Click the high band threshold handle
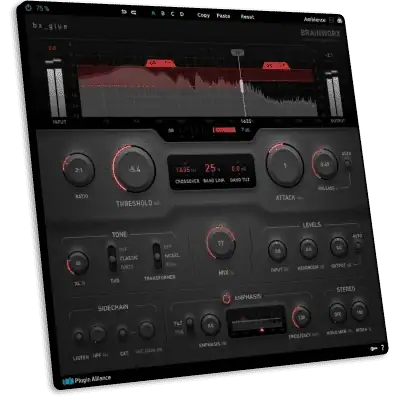This screenshot has width=395, height=400. tap(276, 66)
